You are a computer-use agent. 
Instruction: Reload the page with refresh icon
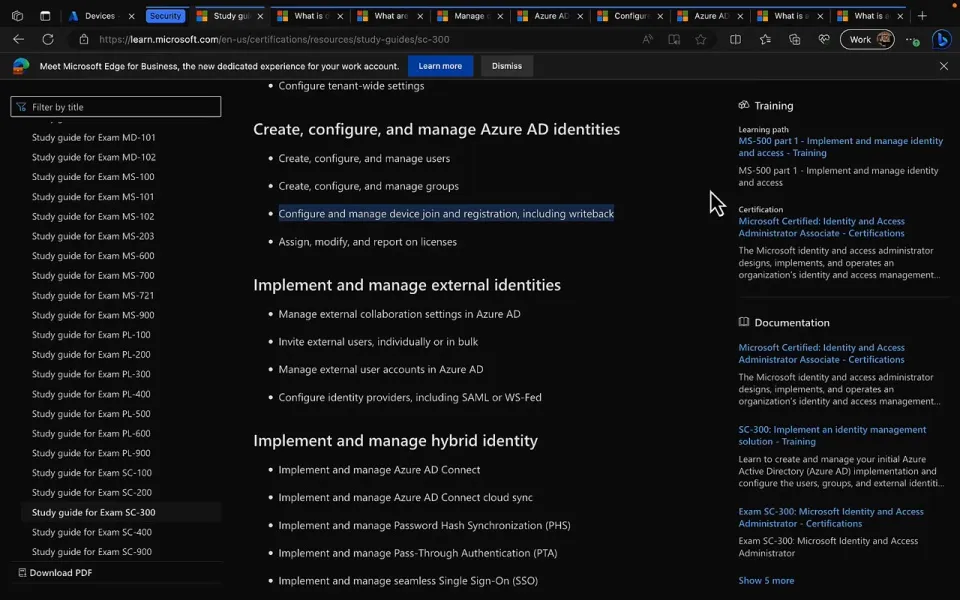pyautogui.click(x=48, y=39)
